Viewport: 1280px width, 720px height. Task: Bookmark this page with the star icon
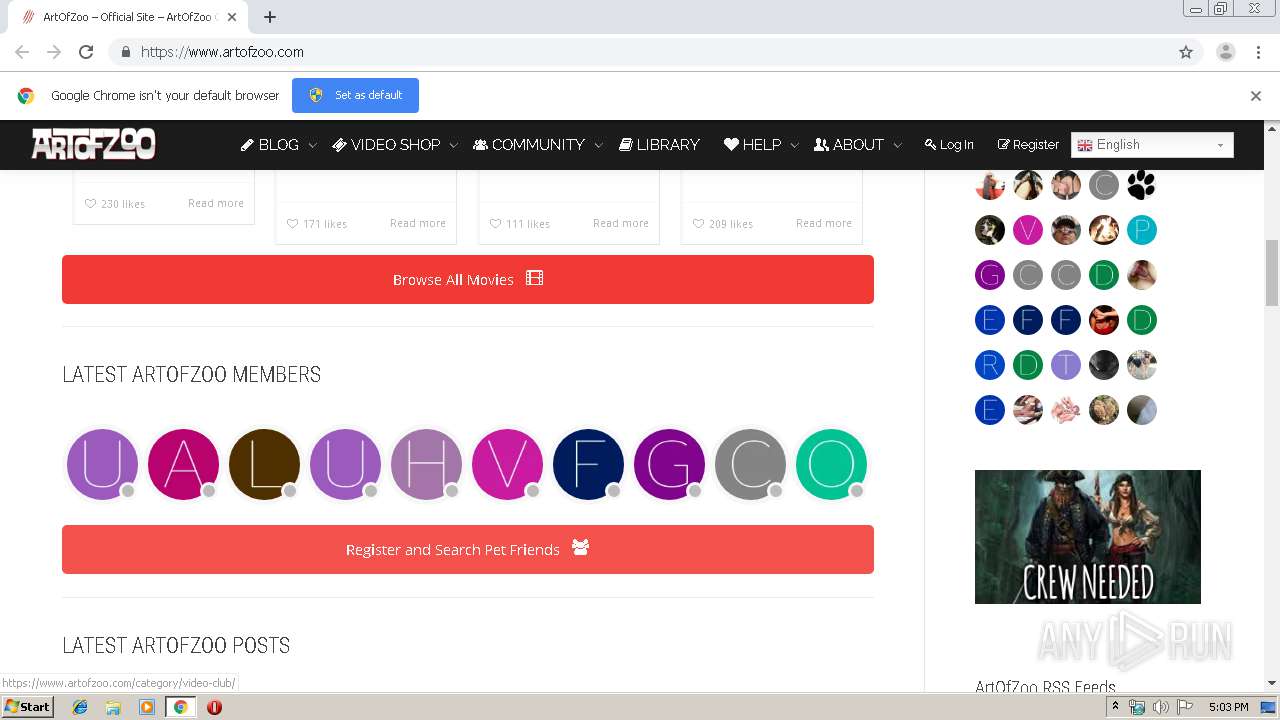pos(1186,52)
